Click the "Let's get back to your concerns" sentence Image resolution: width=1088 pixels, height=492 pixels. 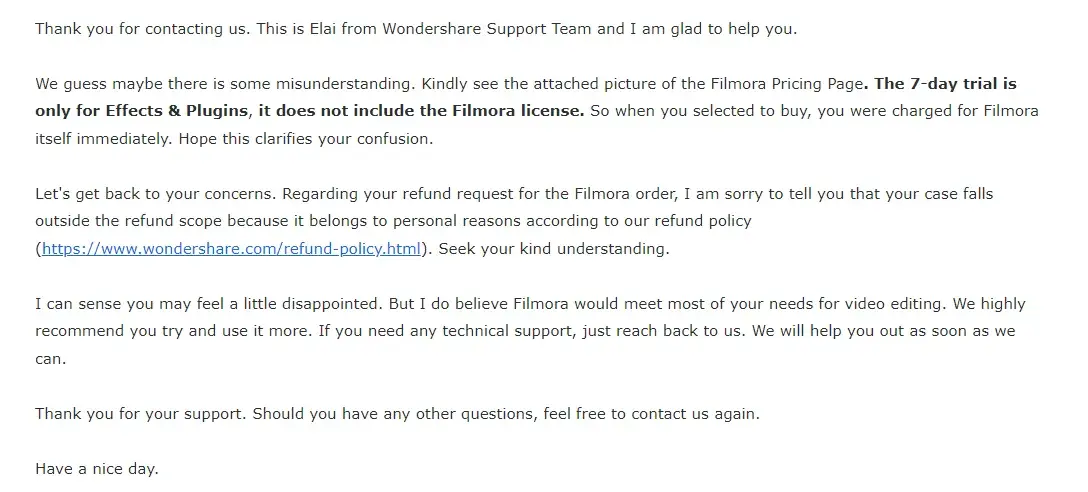(x=154, y=194)
